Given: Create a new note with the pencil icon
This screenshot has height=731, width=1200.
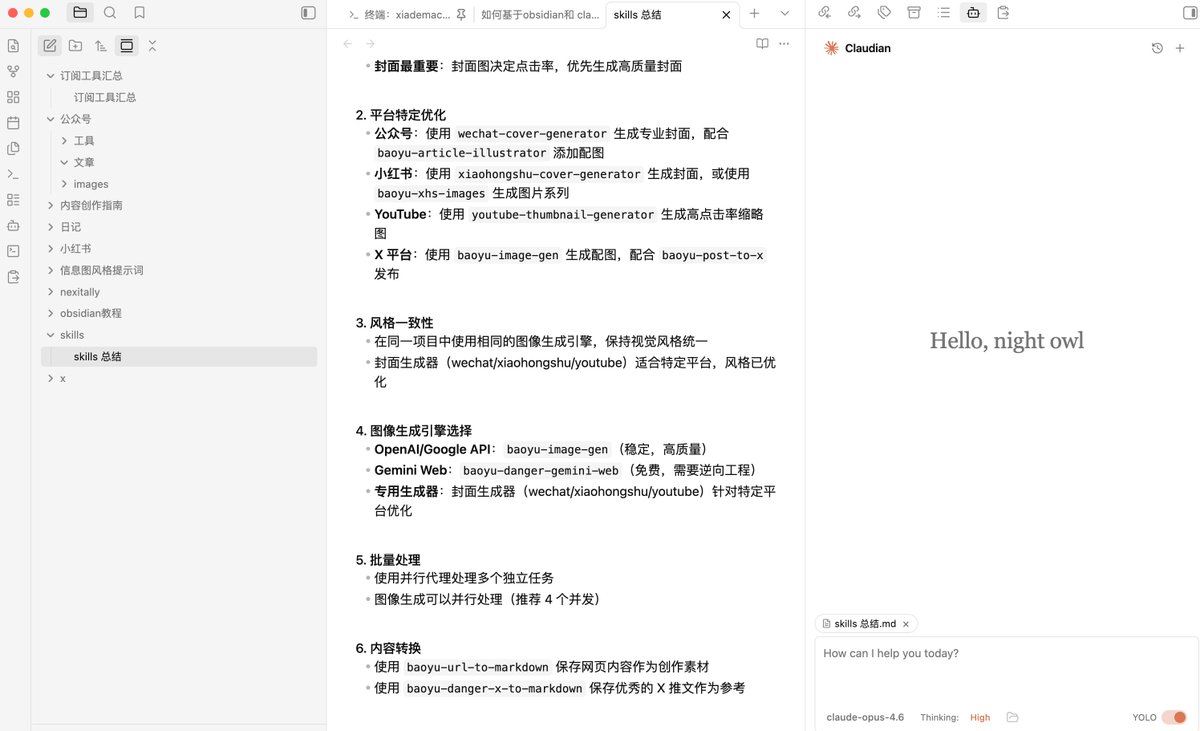Looking at the screenshot, I should (x=49, y=45).
